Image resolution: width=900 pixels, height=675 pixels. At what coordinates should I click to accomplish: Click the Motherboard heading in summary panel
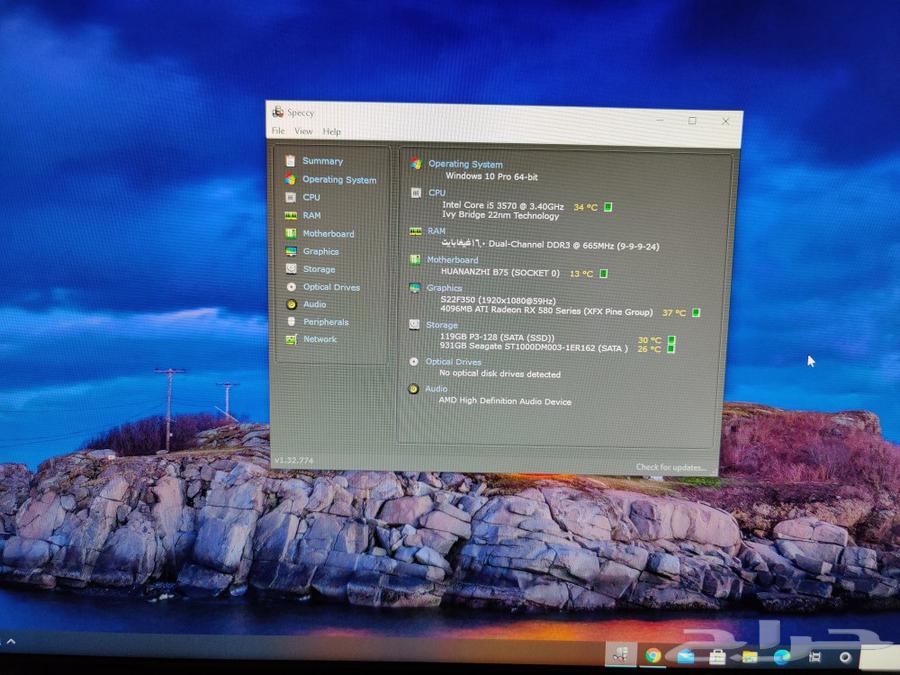[x=452, y=260]
